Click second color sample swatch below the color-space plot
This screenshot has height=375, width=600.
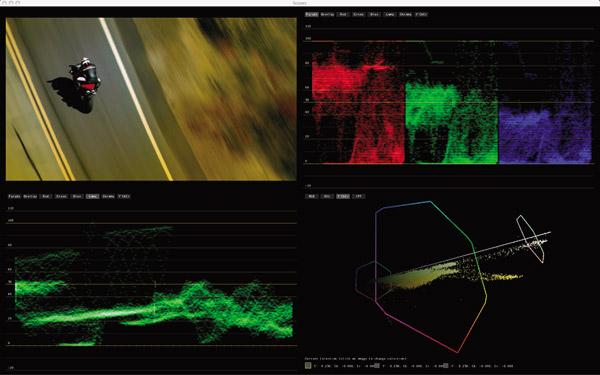(x=377, y=365)
